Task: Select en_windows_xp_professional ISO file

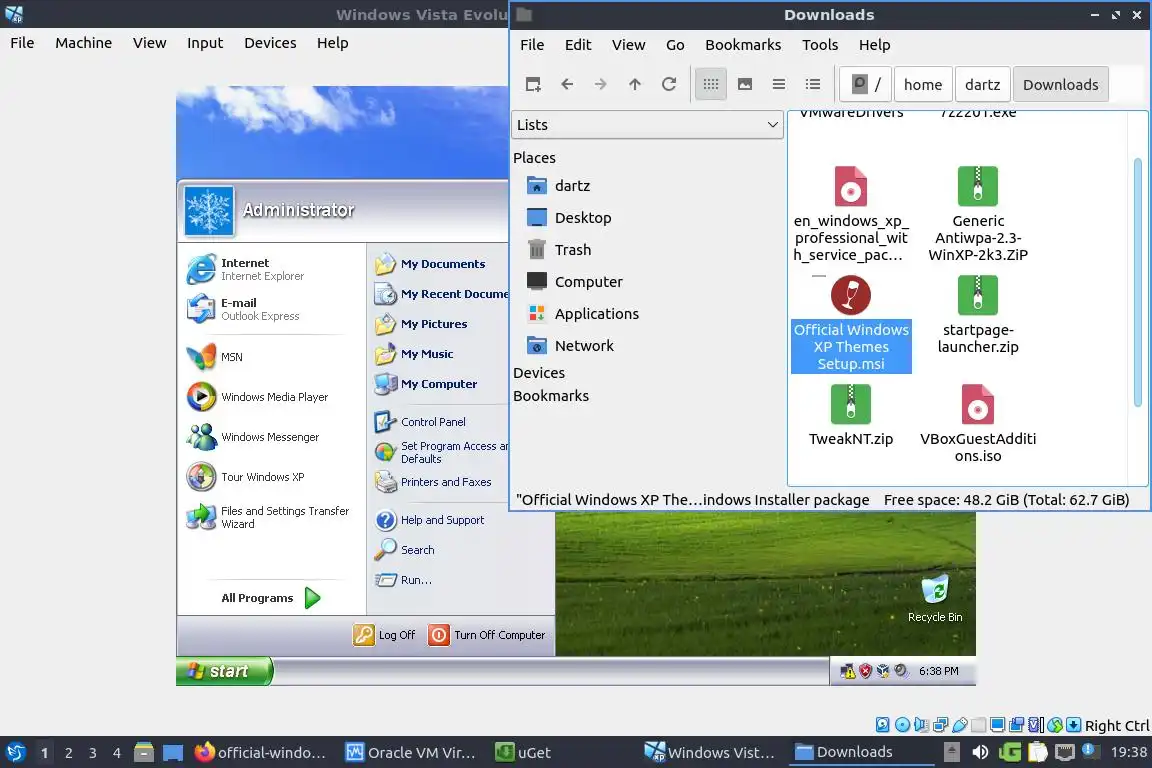Action: pyautogui.click(x=851, y=214)
